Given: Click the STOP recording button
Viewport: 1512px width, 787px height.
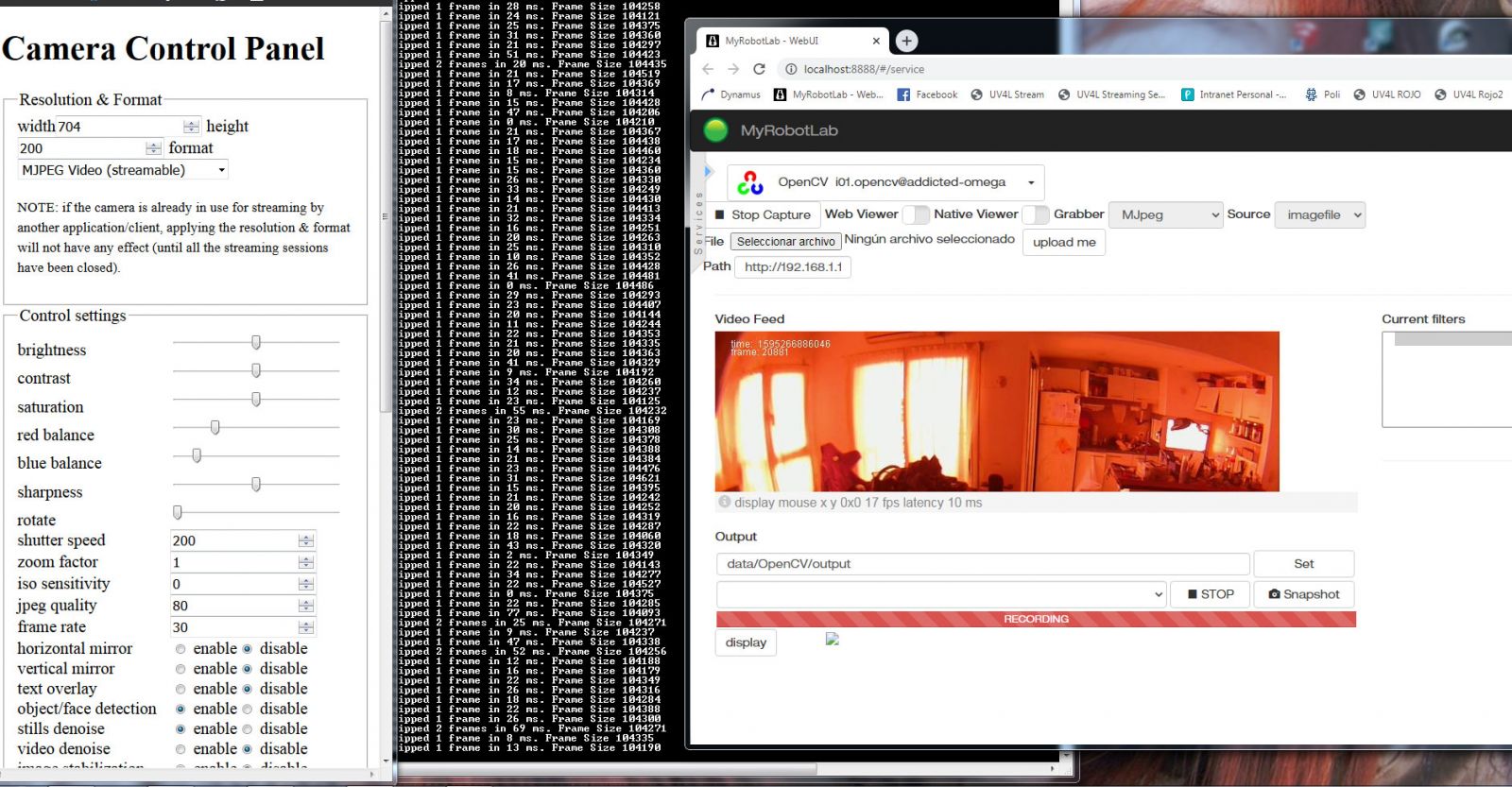Looking at the screenshot, I should click(x=1211, y=594).
